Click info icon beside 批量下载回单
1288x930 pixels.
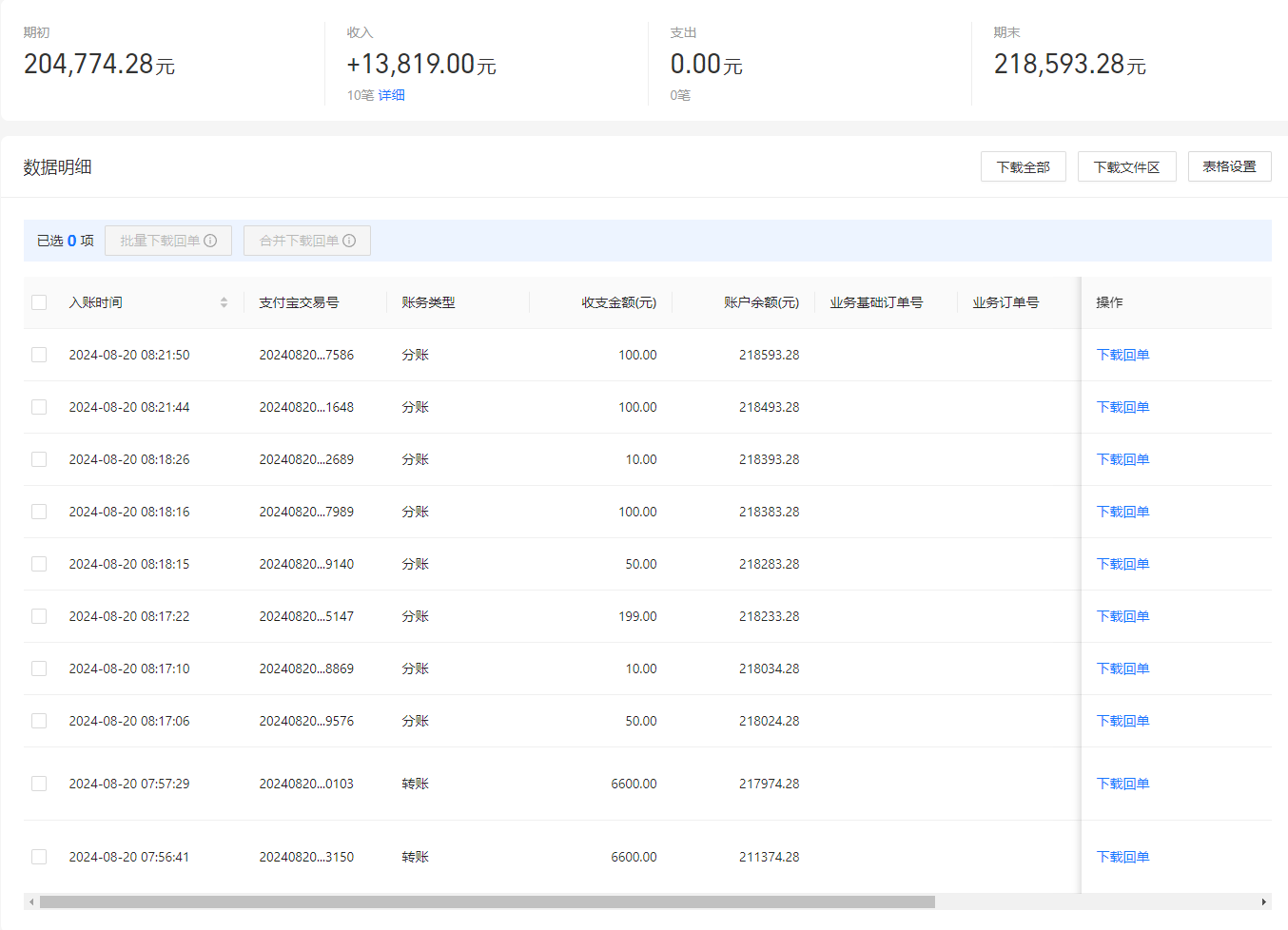pyautogui.click(x=210, y=241)
